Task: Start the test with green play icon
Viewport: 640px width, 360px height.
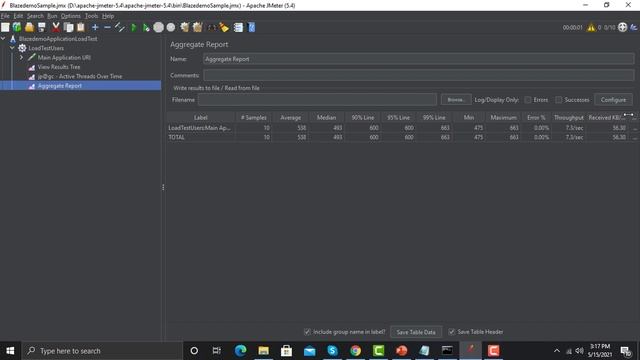Action: tap(133, 27)
